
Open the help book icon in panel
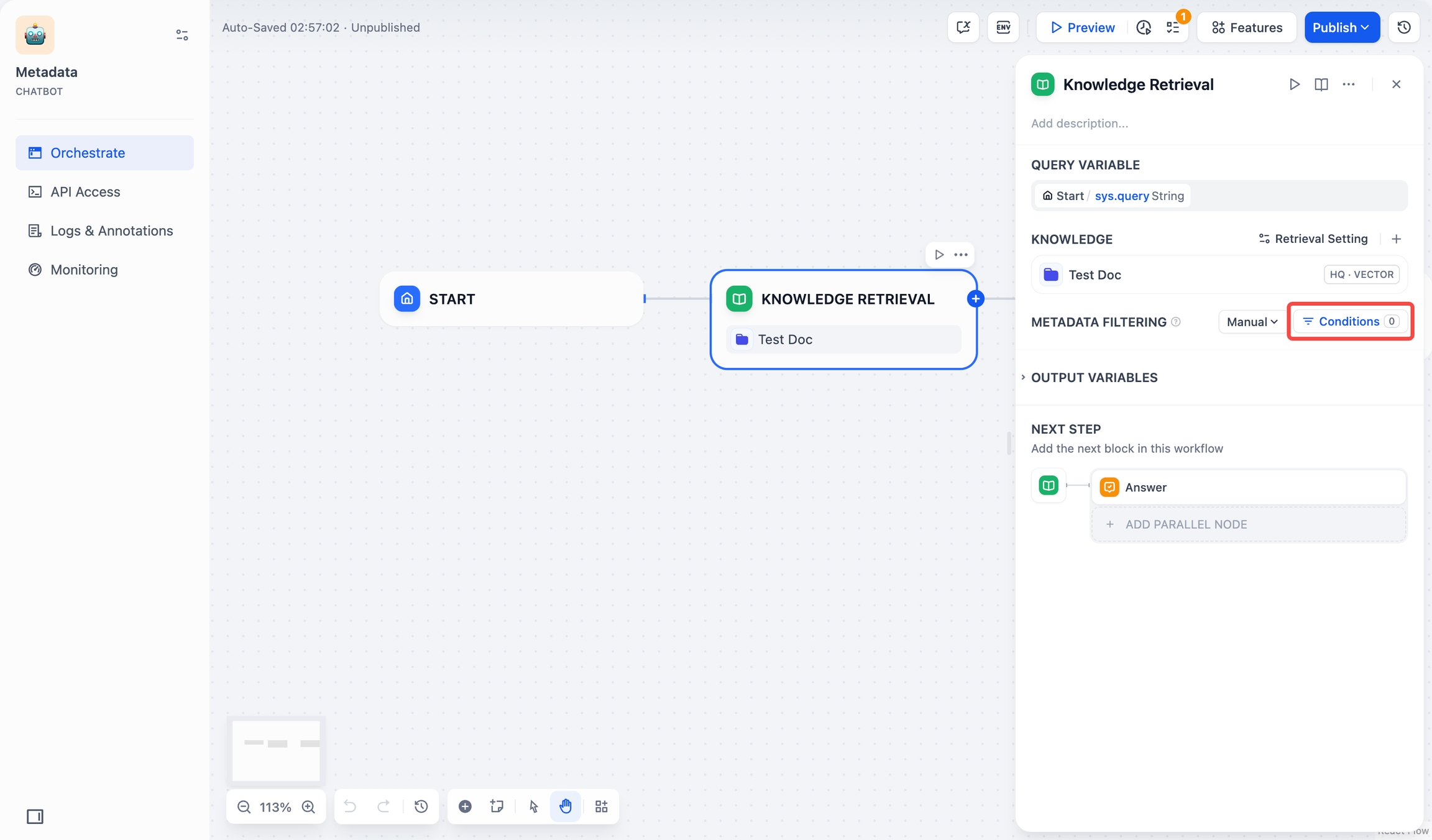1321,84
